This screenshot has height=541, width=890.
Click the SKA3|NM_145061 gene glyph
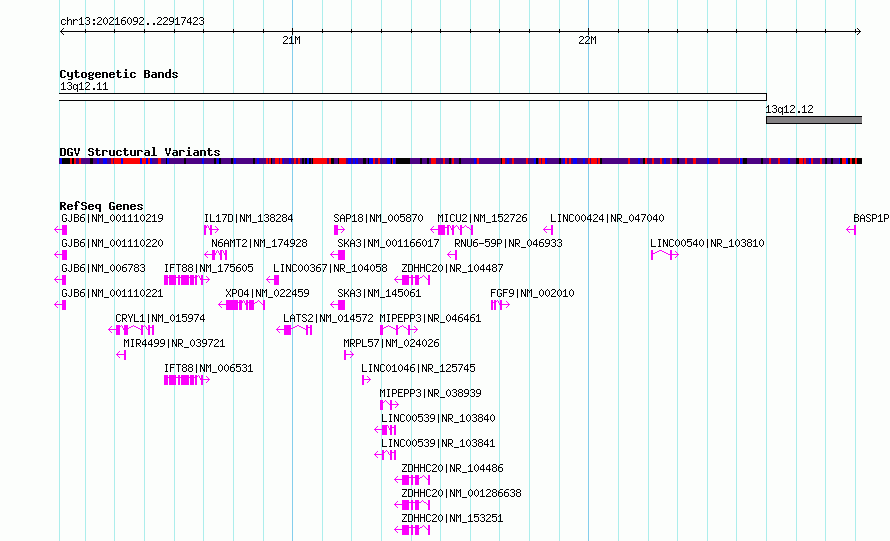(x=338, y=305)
